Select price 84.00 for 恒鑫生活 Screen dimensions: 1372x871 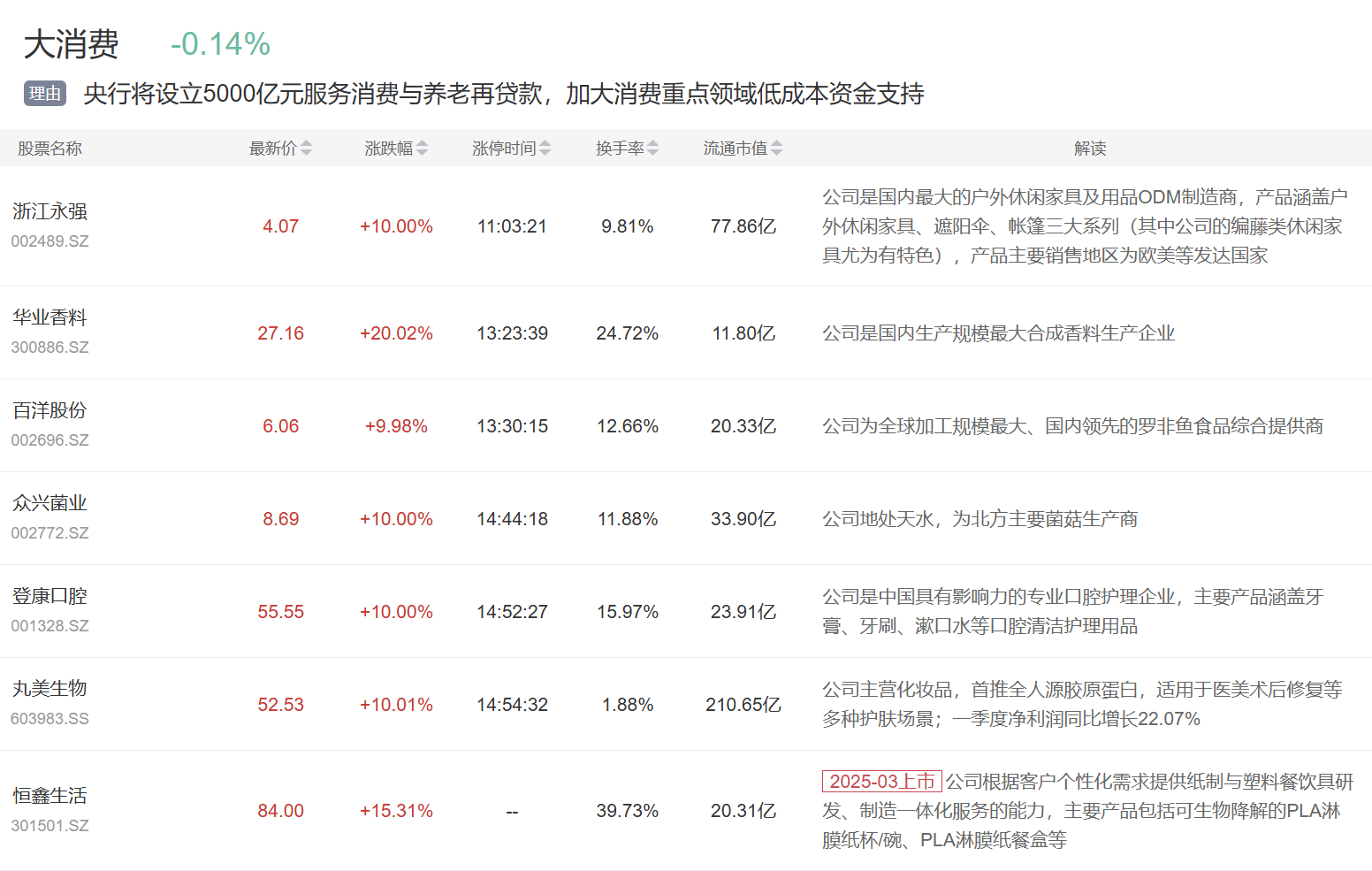click(x=280, y=811)
